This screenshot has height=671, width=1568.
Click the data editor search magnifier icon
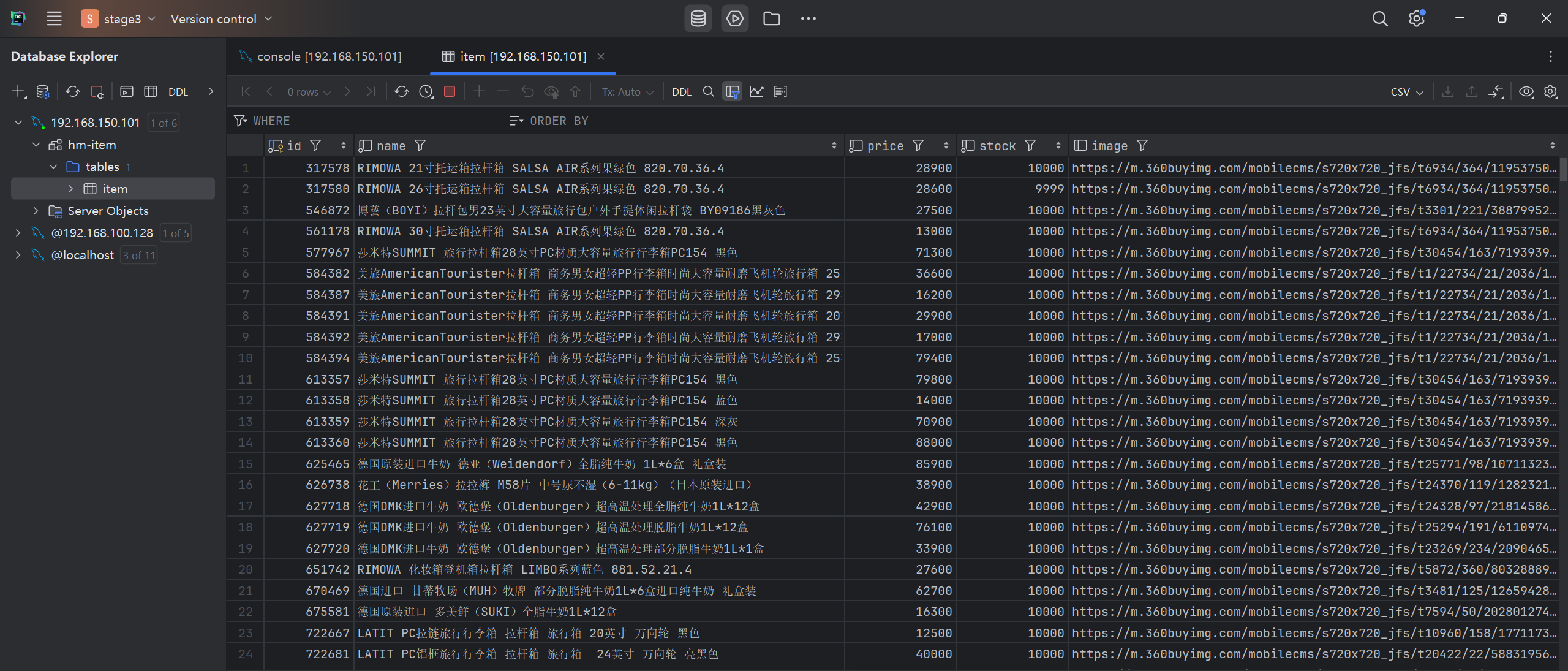click(709, 92)
